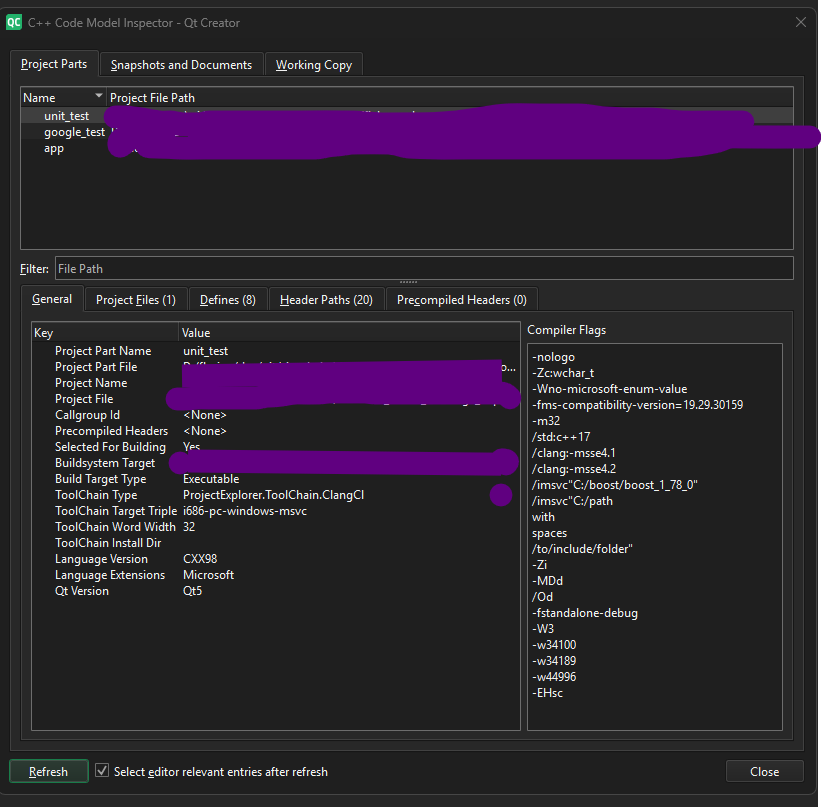The width and height of the screenshot is (821, 807).
Task: Select the ToolChain Word Width row
Action: (x=276, y=527)
